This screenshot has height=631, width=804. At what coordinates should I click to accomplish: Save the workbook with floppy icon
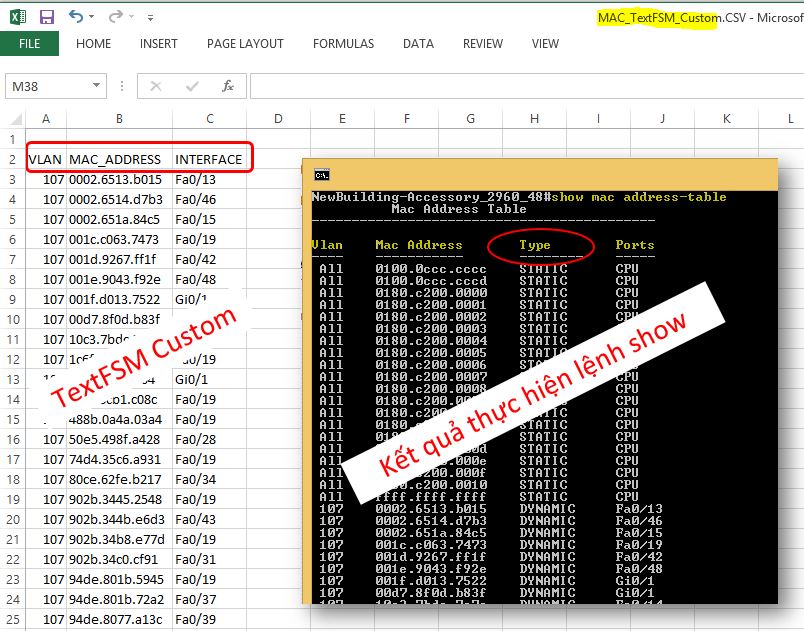point(47,17)
